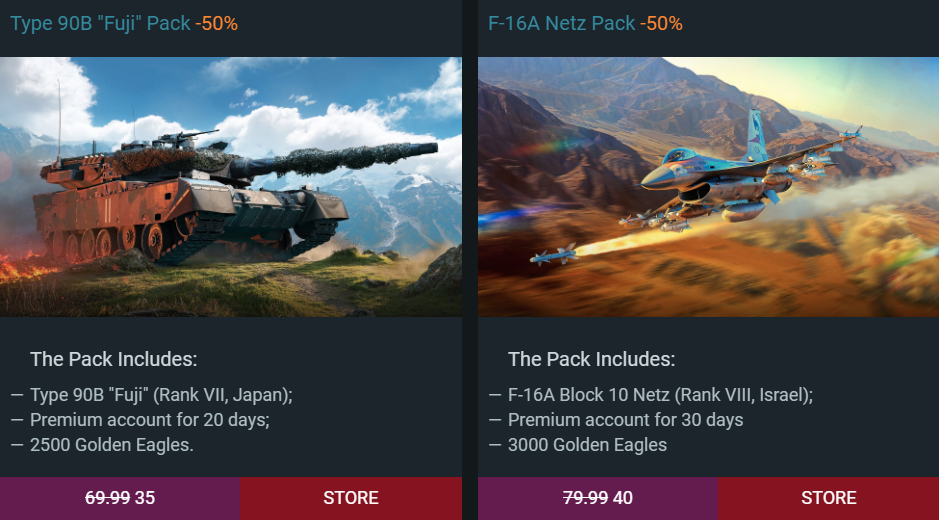Click "Premium account for 20 days" text
This screenshot has height=520, width=939.
pyautogui.click(x=150, y=420)
